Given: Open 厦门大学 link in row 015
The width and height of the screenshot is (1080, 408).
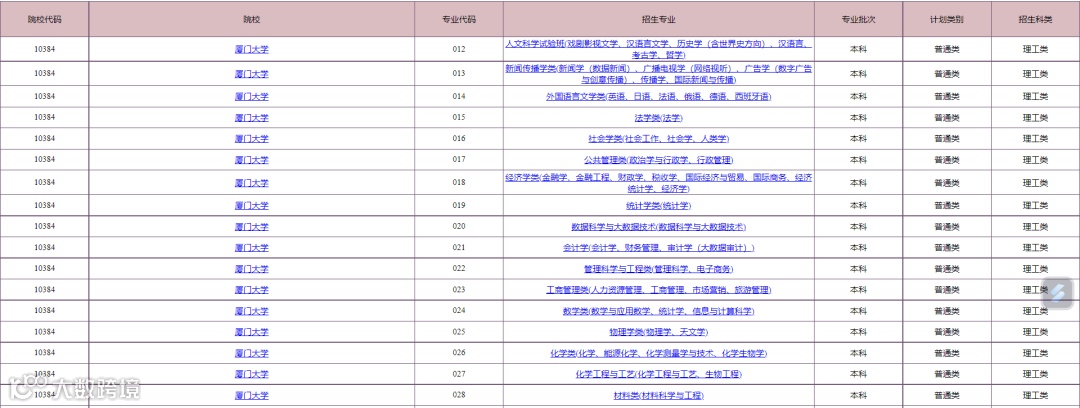Looking at the screenshot, I should (251, 118).
